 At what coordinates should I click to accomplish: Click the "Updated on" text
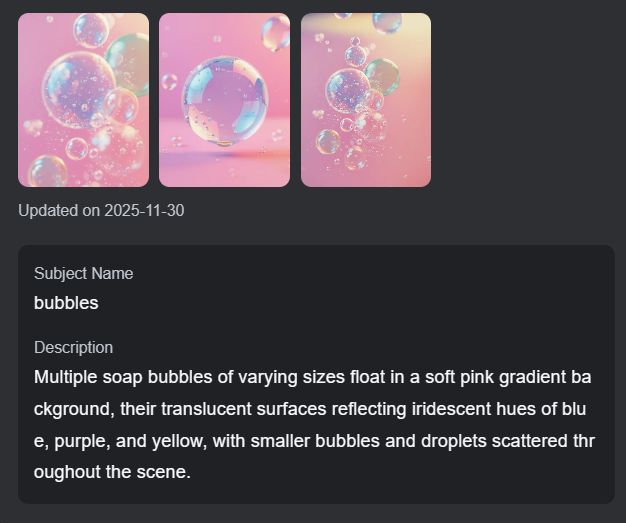click(x=59, y=211)
